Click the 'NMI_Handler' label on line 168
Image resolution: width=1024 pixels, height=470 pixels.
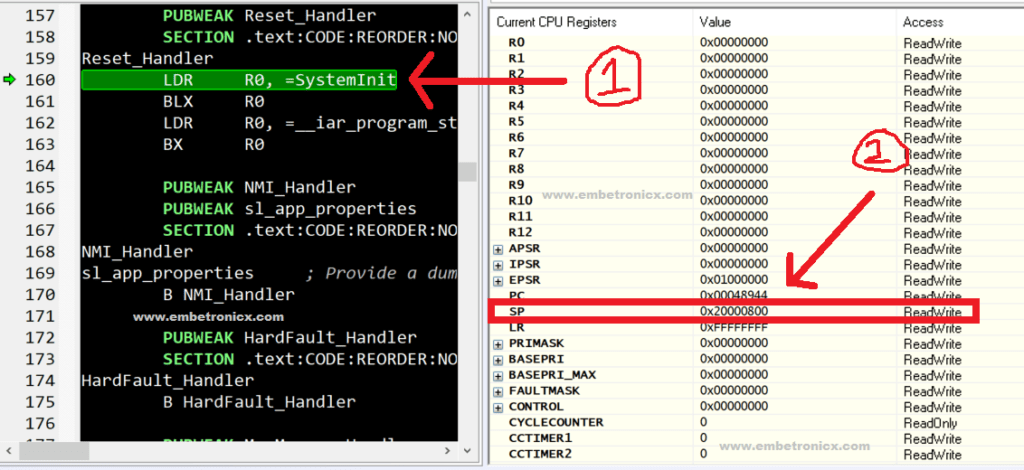[x=137, y=251]
